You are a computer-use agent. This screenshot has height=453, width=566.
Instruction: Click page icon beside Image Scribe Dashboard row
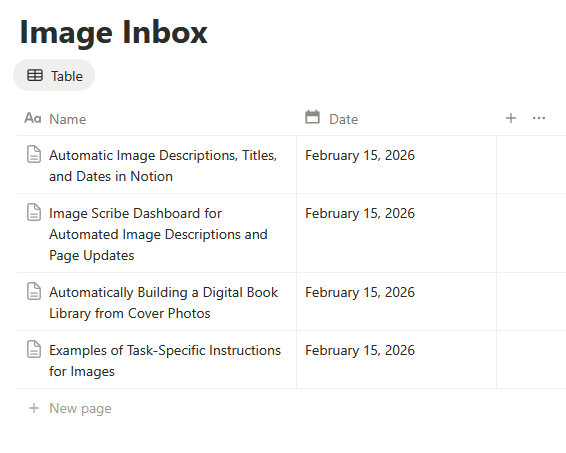pos(34,212)
